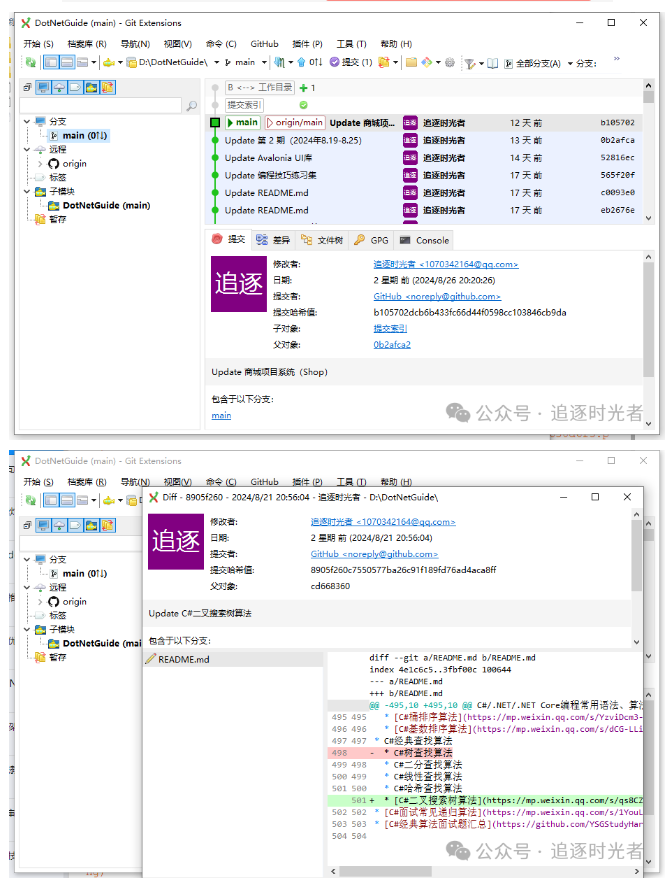This screenshot has height=891, width=666.
Task: Click author email link in Diff dialog
Action: 383,522
